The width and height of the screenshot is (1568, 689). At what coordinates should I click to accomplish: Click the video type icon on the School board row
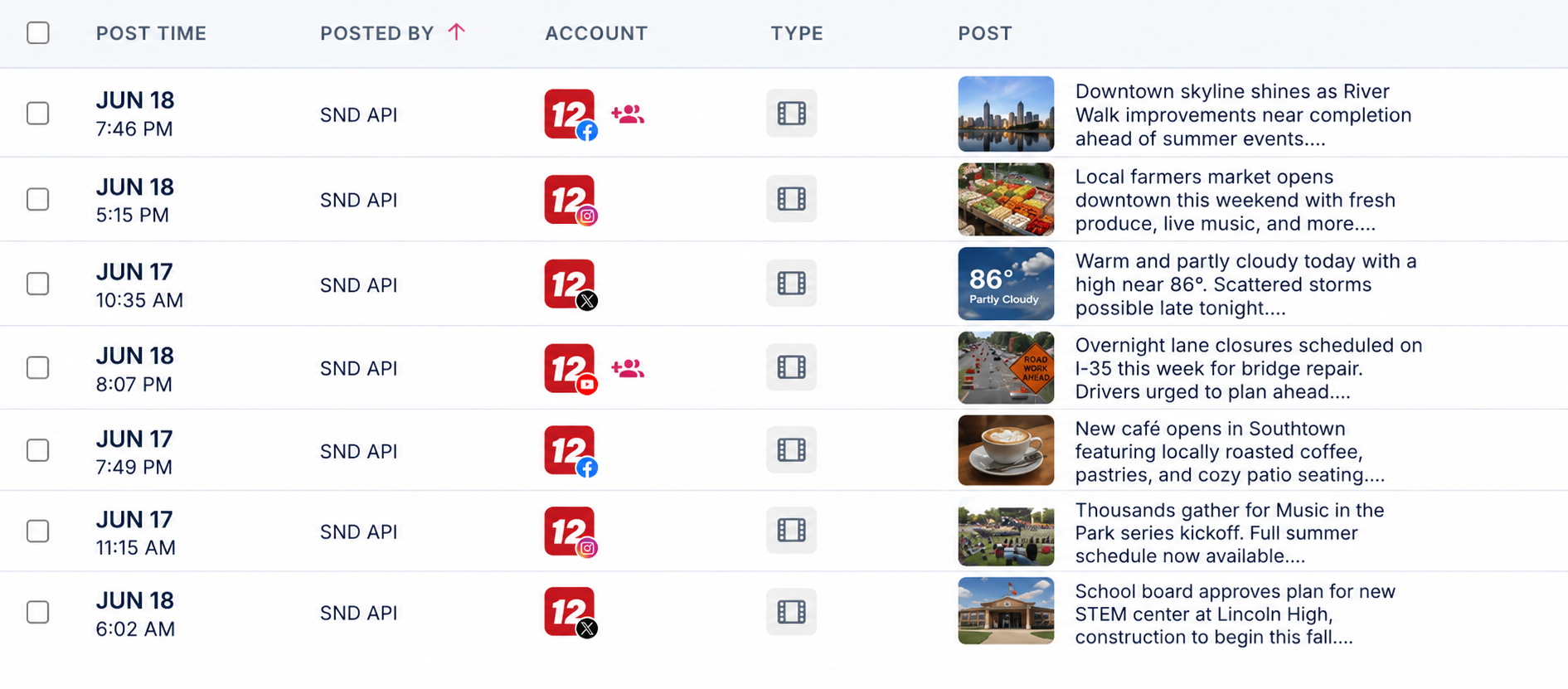(x=791, y=612)
